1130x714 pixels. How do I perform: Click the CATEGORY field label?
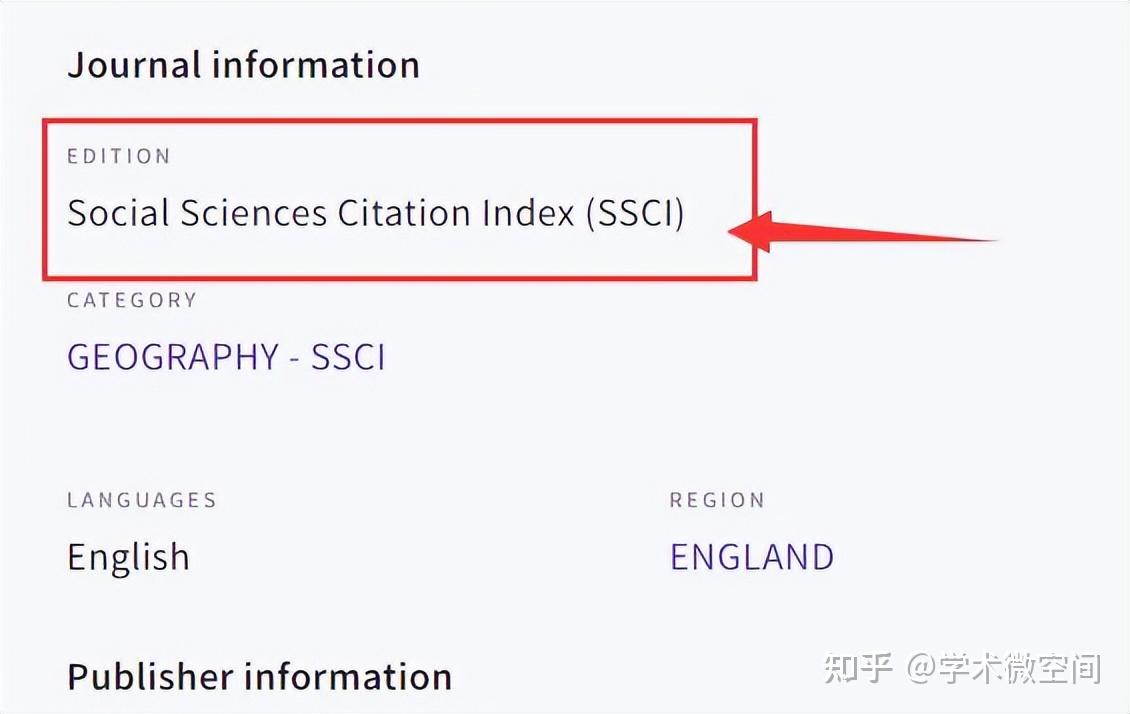[132, 300]
